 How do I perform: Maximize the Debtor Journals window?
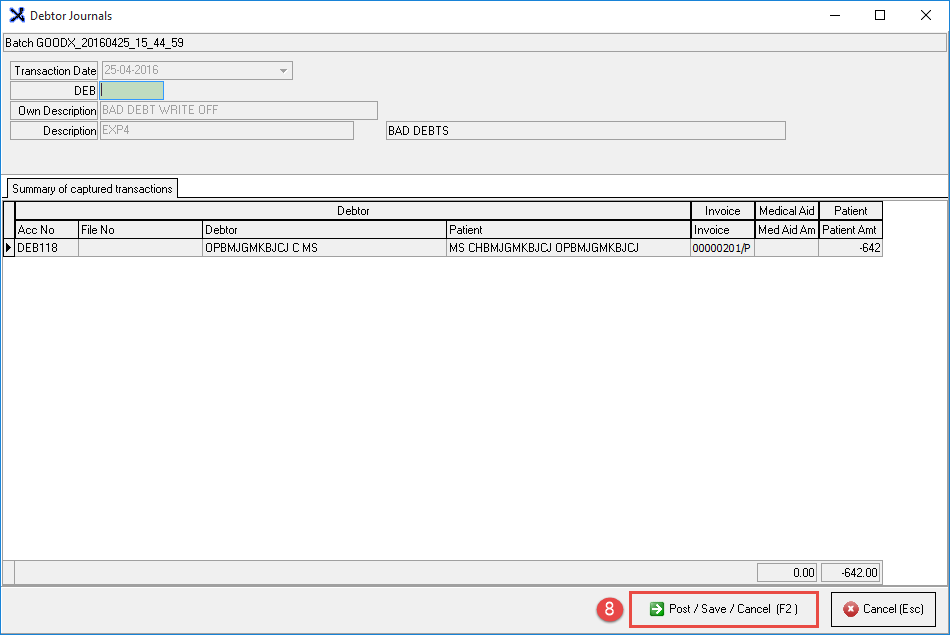tap(880, 15)
